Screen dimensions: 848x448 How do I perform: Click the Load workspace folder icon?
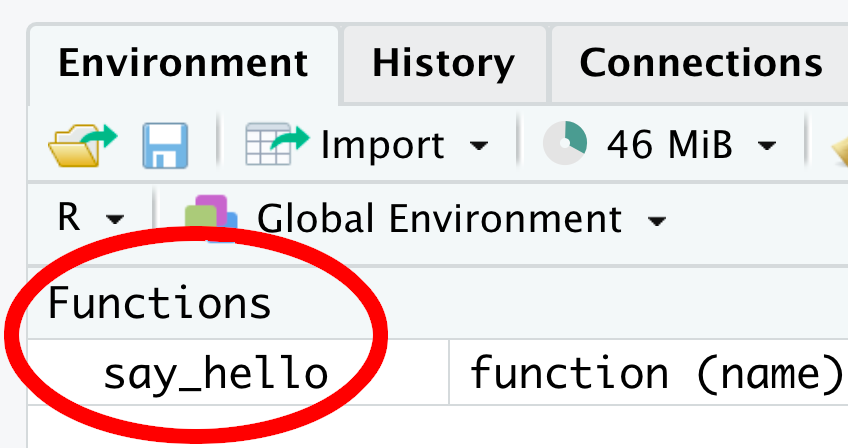[82, 145]
